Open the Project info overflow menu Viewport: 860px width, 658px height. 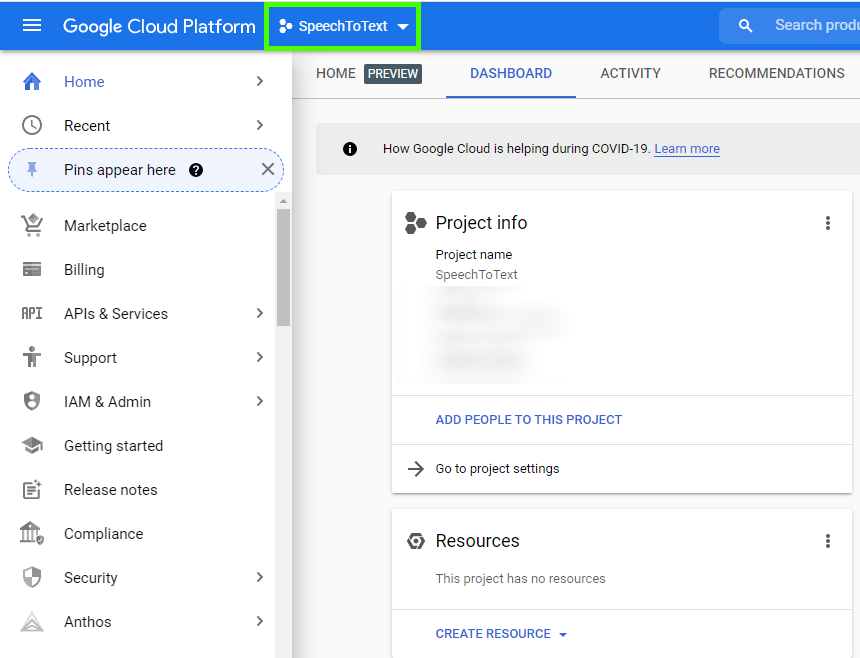(x=828, y=222)
